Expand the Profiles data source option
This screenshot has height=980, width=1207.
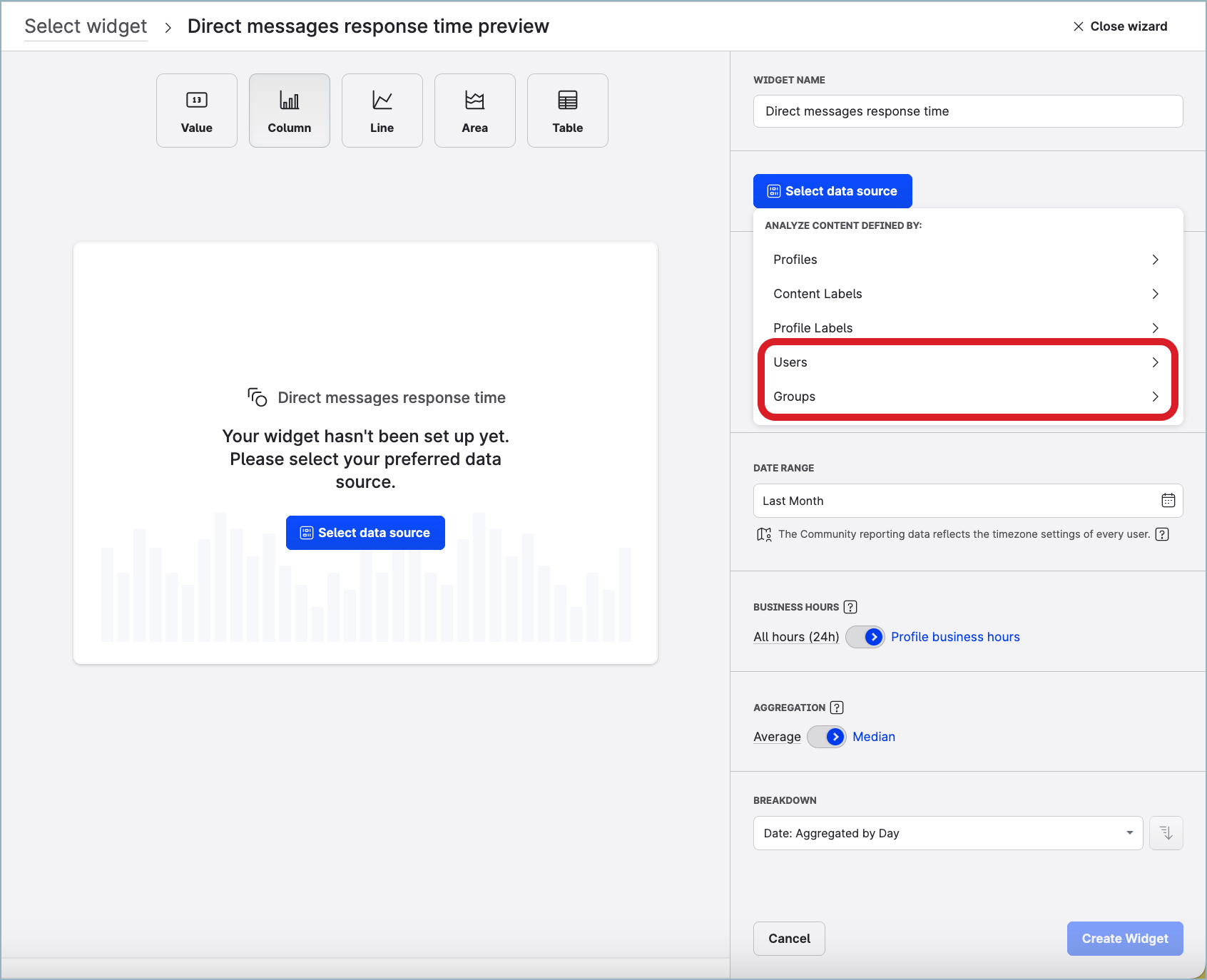tap(967, 260)
